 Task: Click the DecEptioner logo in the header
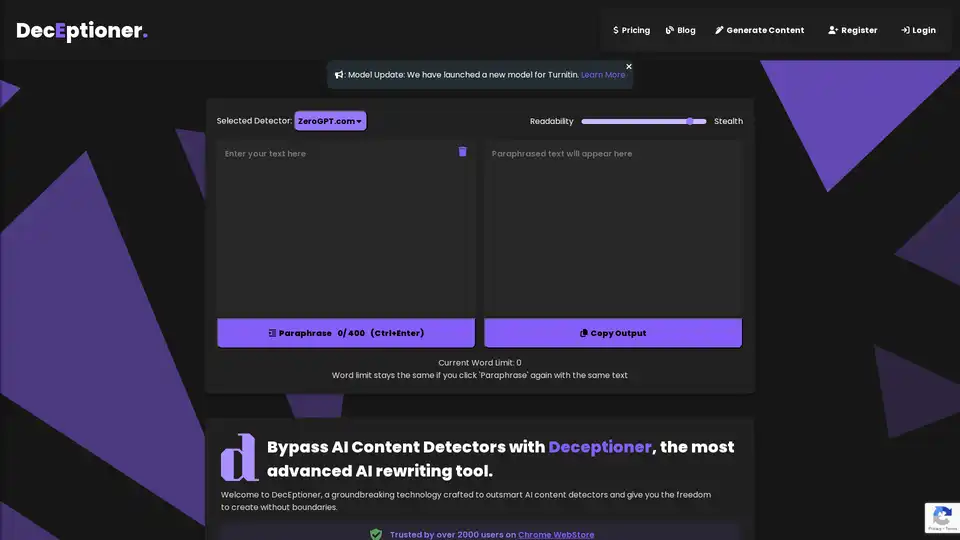[82, 31]
